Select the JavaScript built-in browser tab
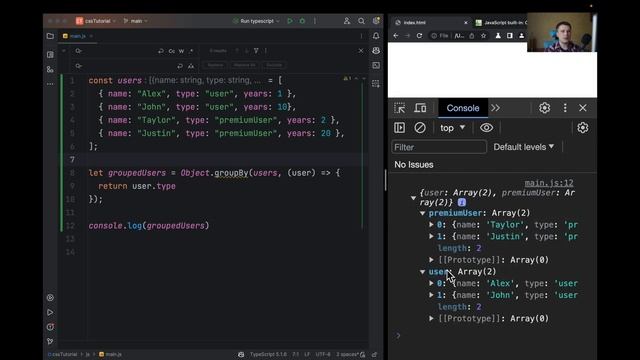 [x=500, y=22]
